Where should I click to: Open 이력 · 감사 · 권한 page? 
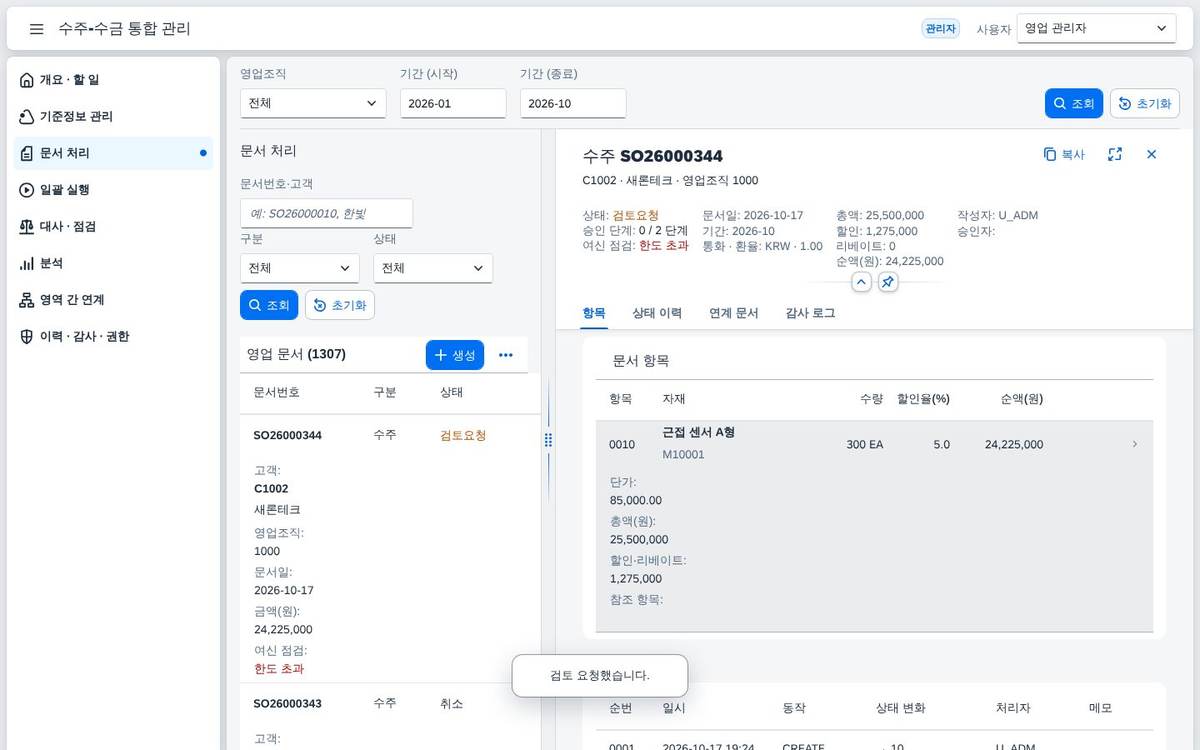click(x=115, y=337)
